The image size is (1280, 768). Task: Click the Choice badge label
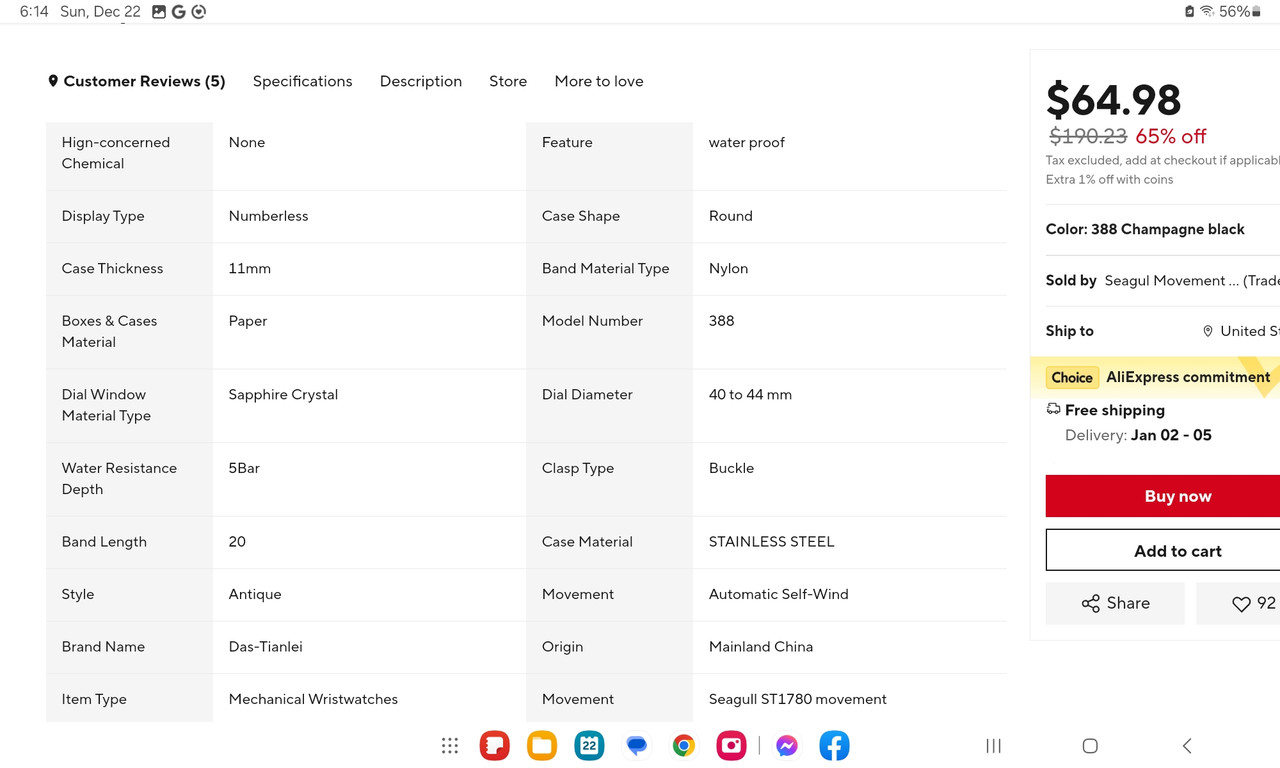1072,377
